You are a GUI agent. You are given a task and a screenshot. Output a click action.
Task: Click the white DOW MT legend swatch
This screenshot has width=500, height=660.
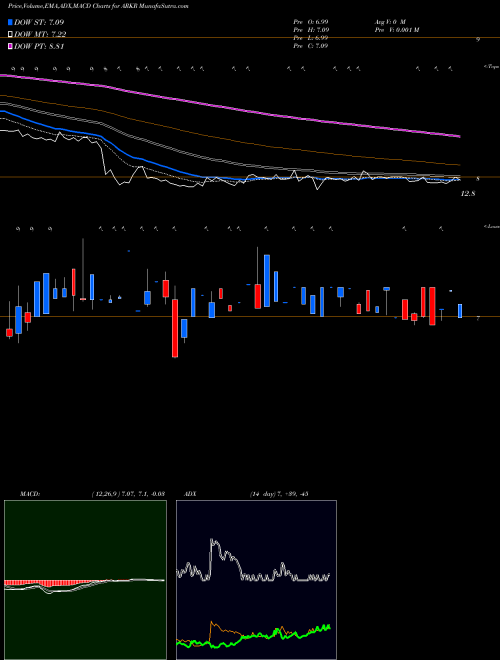pyautogui.click(x=11, y=35)
